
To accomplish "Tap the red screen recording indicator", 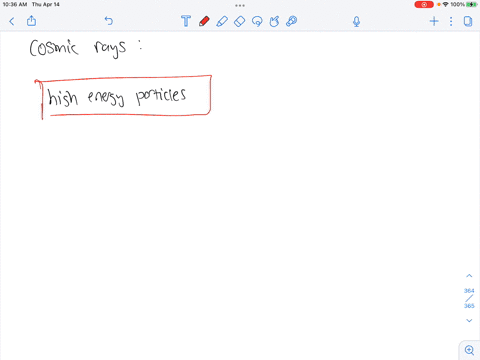I will click(424, 5).
